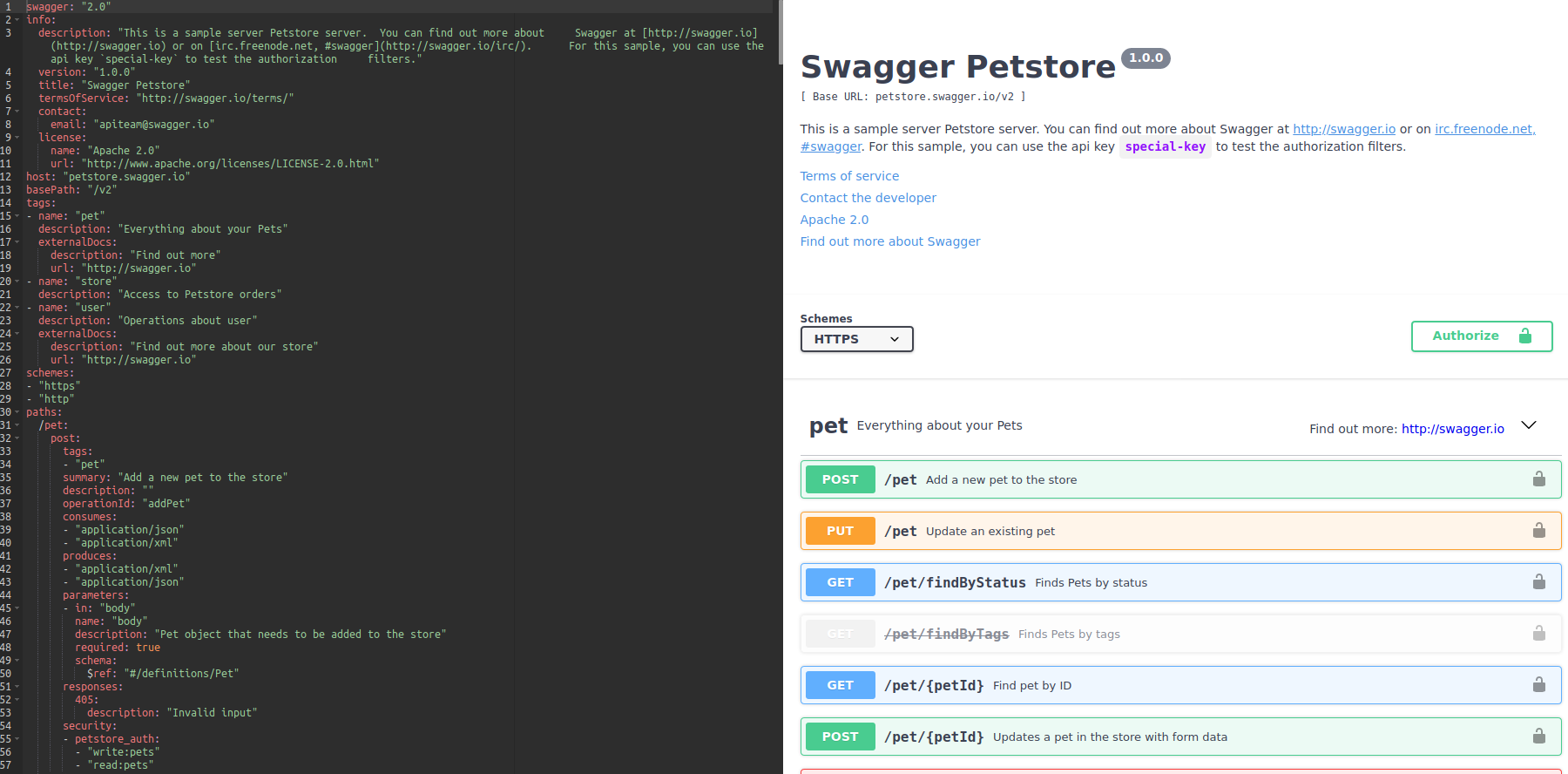Fold the petstore_auth block at line 55
This screenshot has width=1568, height=774.
[17, 739]
